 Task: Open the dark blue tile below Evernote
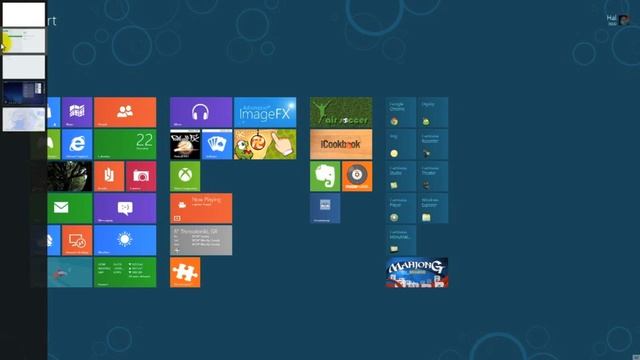(325, 208)
